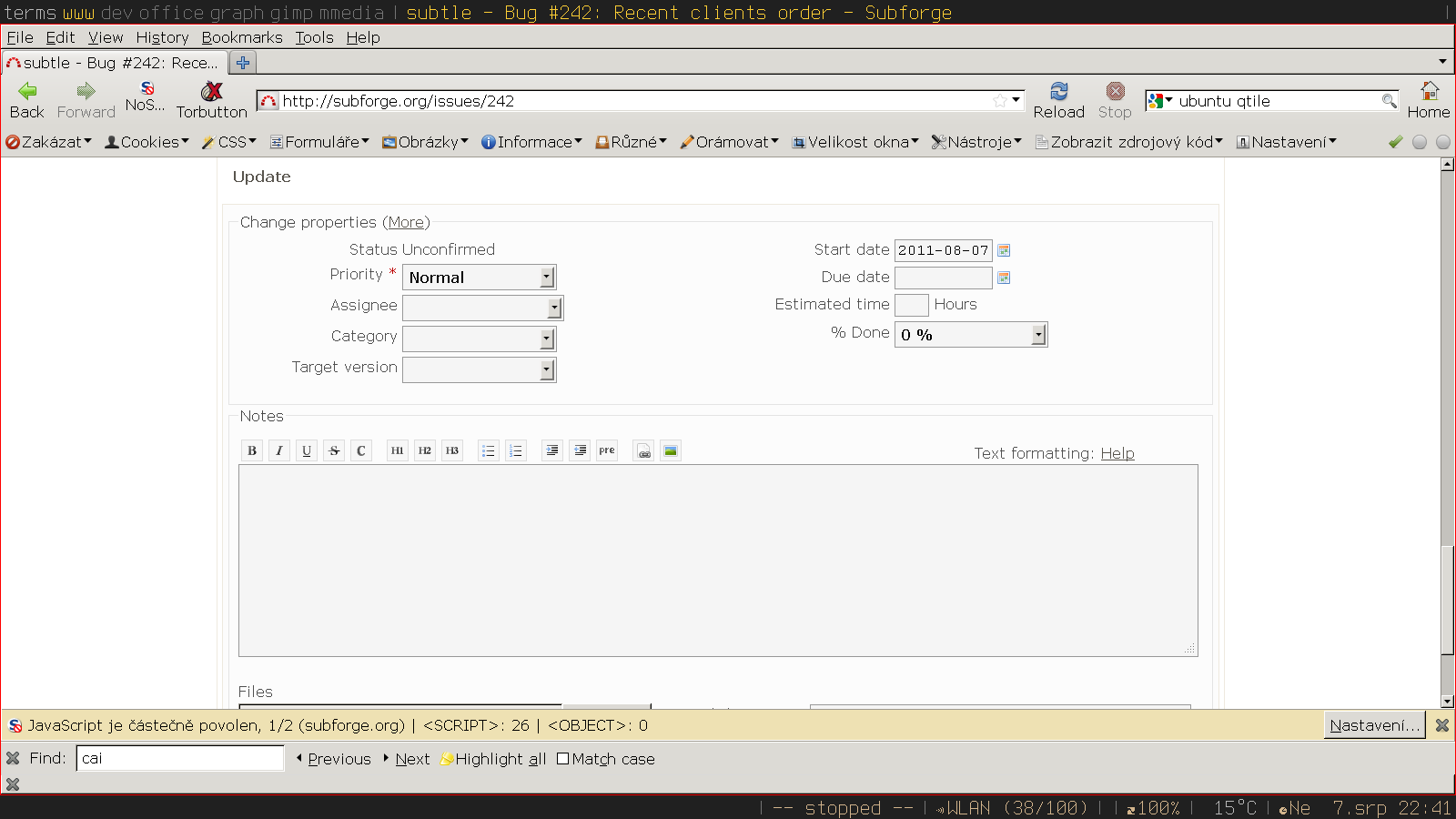Insert preformatted text with the pre button
The image size is (1456, 819).
pyautogui.click(x=607, y=450)
